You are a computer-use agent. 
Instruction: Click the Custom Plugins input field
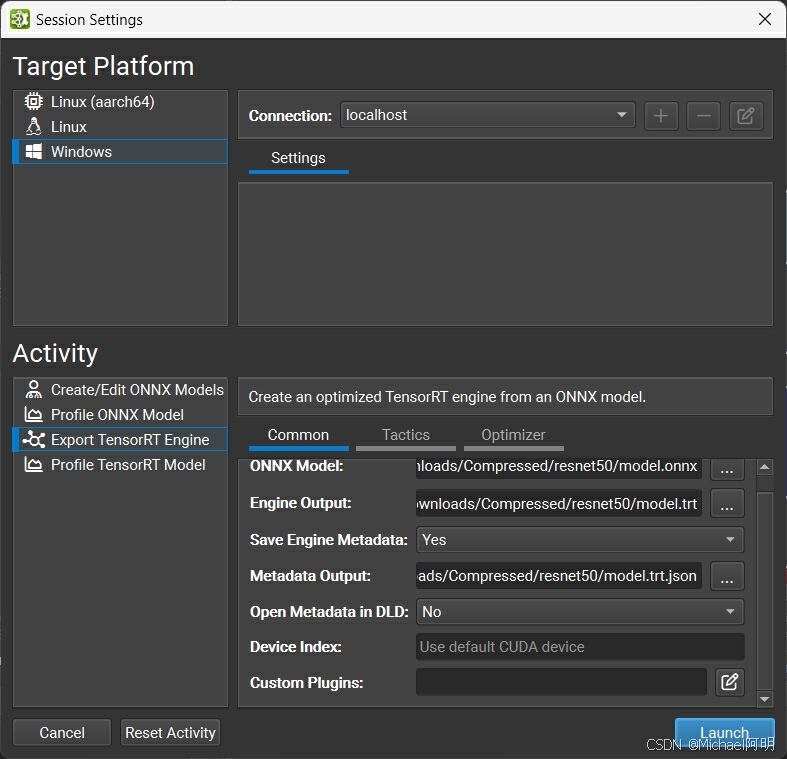[x=561, y=682]
